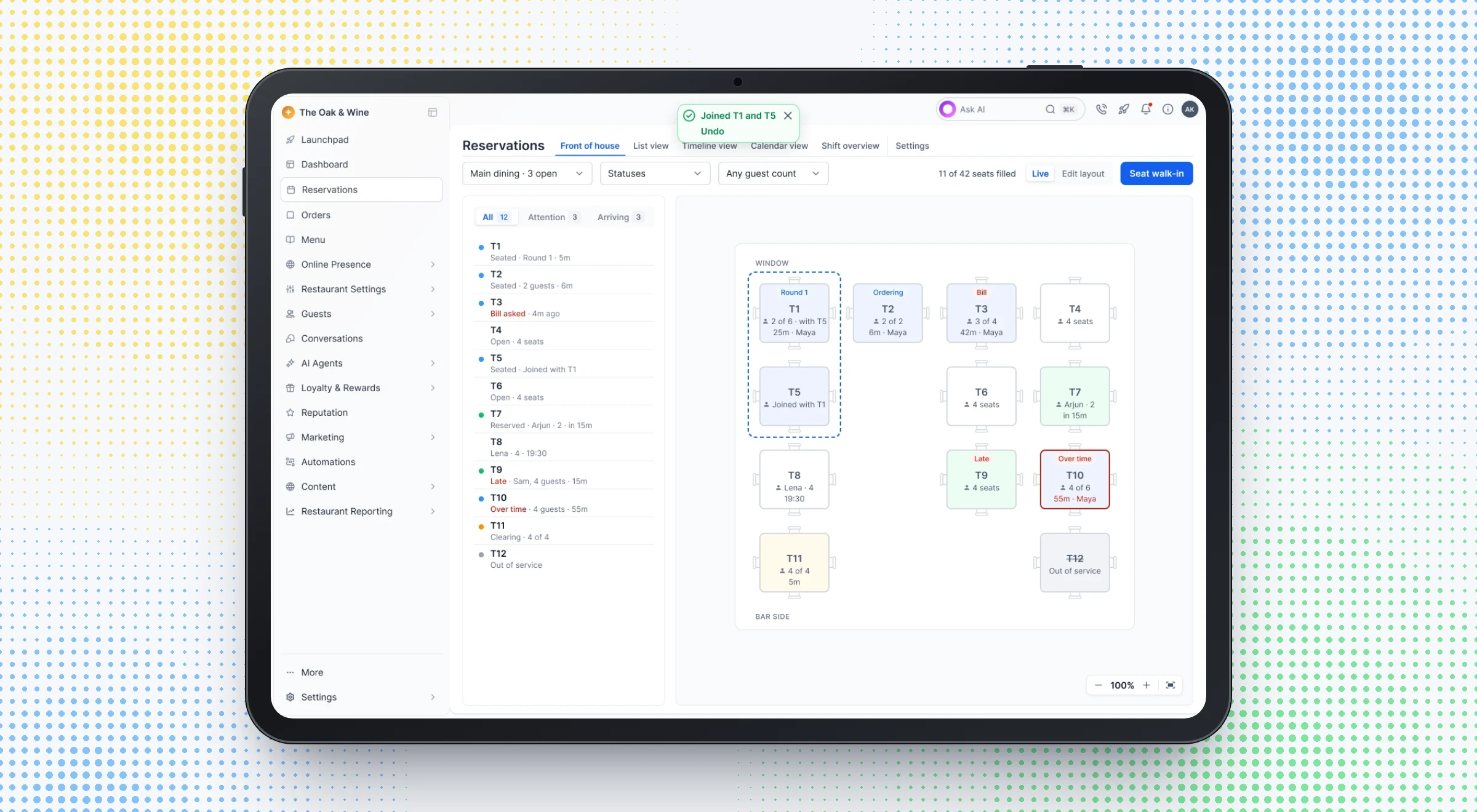Switch to the List view tab
This screenshot has width=1477, height=812.
point(650,146)
